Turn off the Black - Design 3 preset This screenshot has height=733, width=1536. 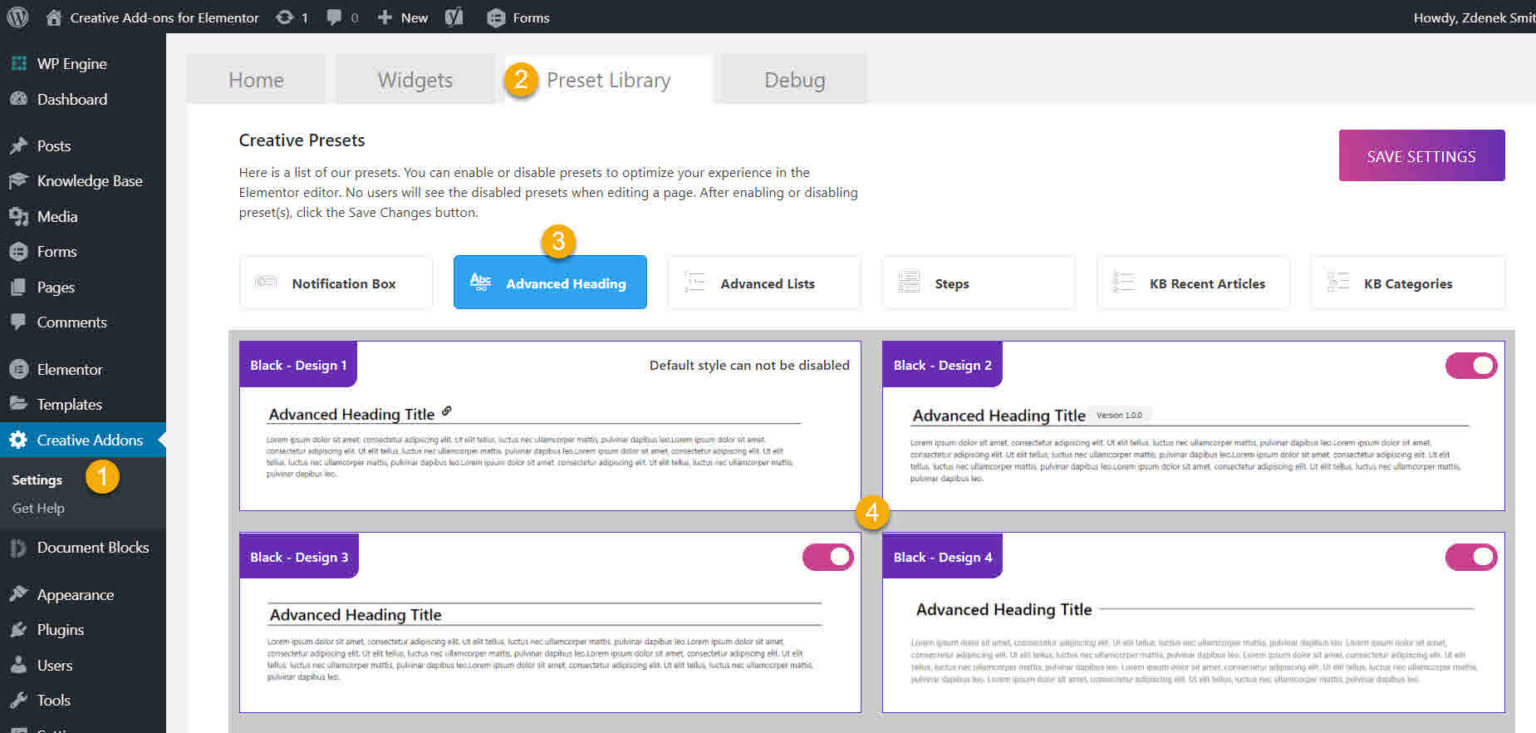pos(827,556)
